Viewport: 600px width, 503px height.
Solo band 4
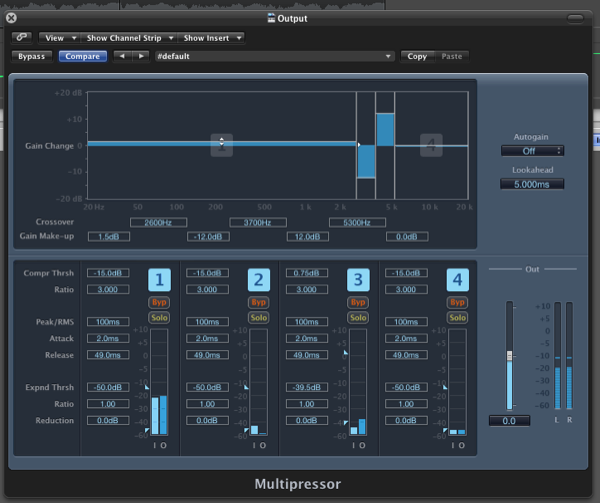pyautogui.click(x=458, y=317)
